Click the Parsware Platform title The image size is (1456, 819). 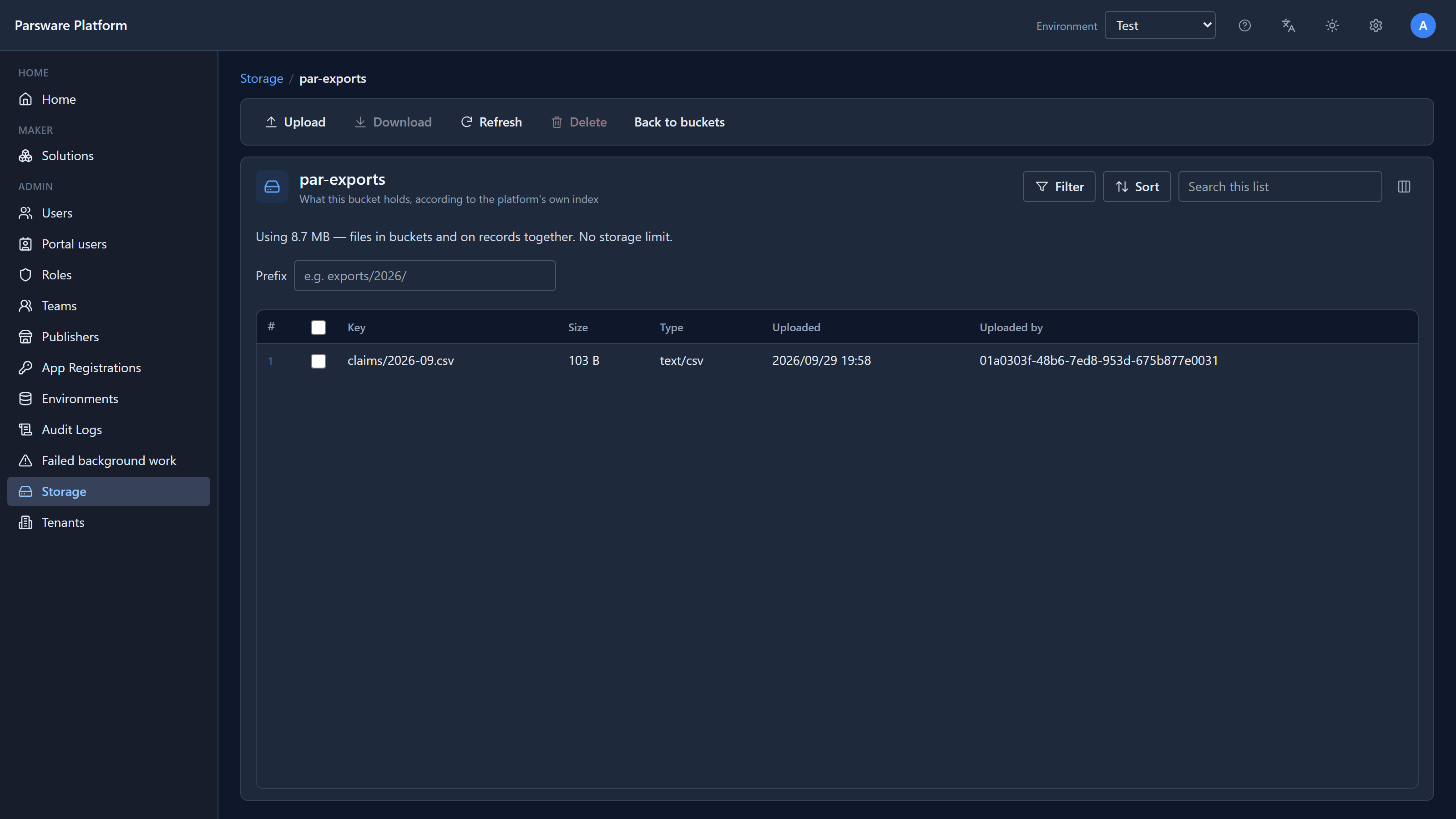point(71,25)
